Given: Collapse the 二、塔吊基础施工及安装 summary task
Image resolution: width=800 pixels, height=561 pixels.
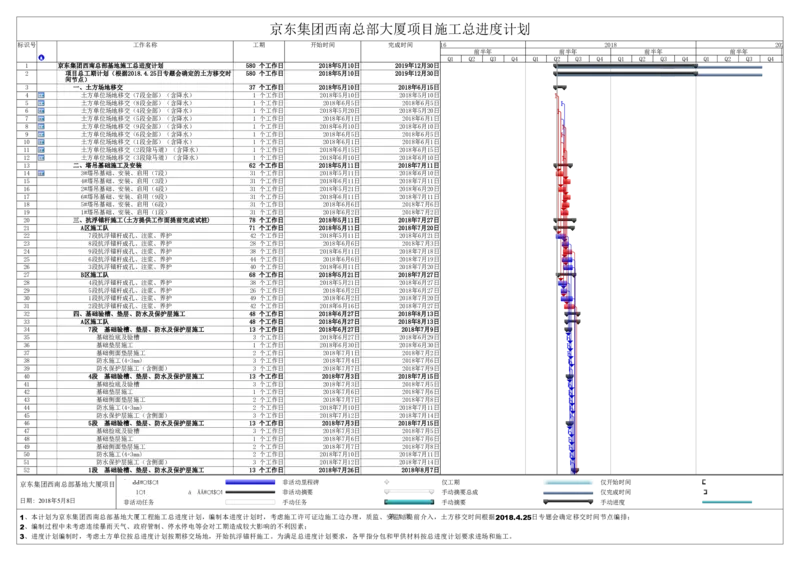Looking at the screenshot, I should [x=77, y=165].
